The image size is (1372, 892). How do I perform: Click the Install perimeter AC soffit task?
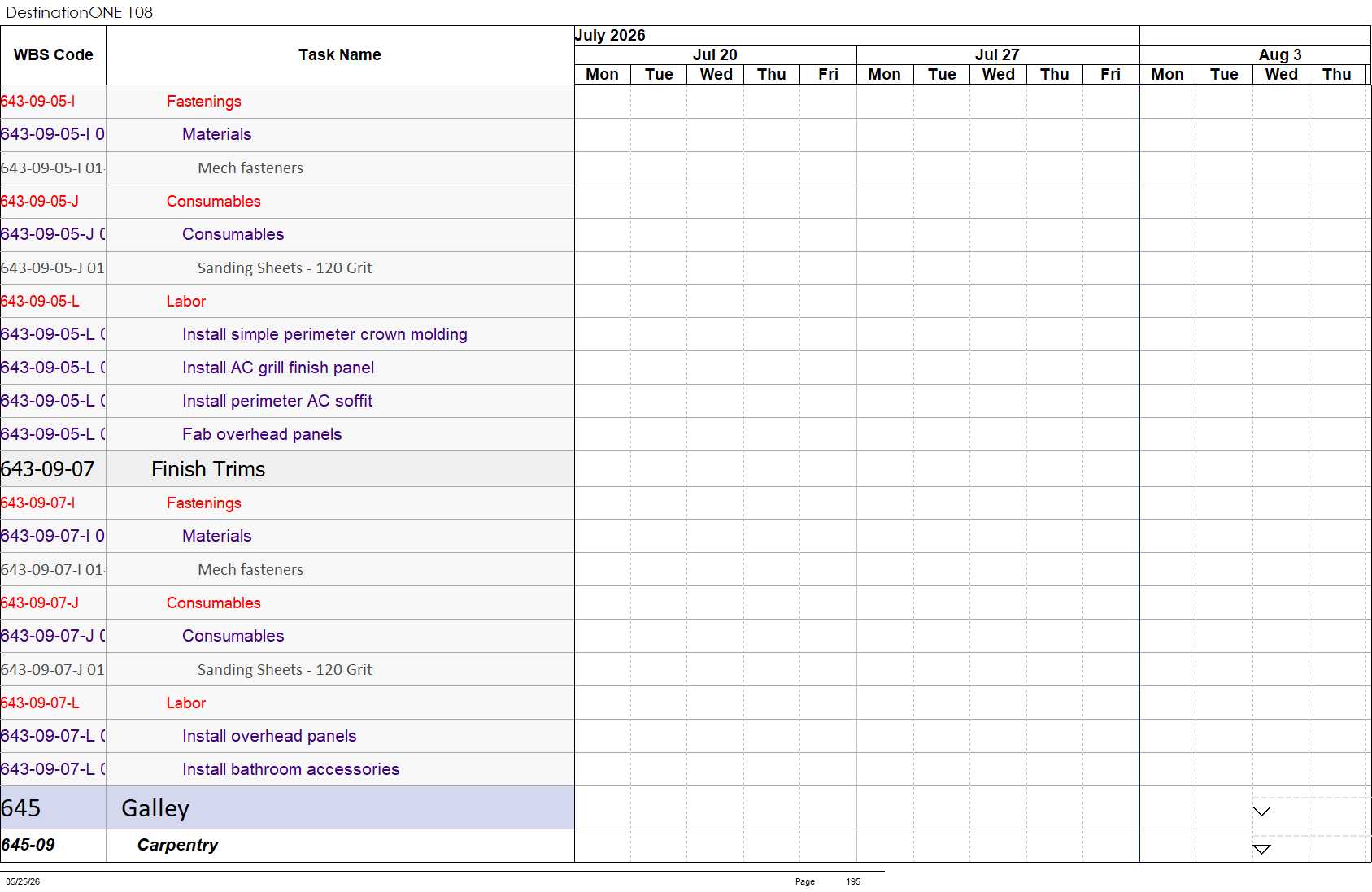point(277,401)
